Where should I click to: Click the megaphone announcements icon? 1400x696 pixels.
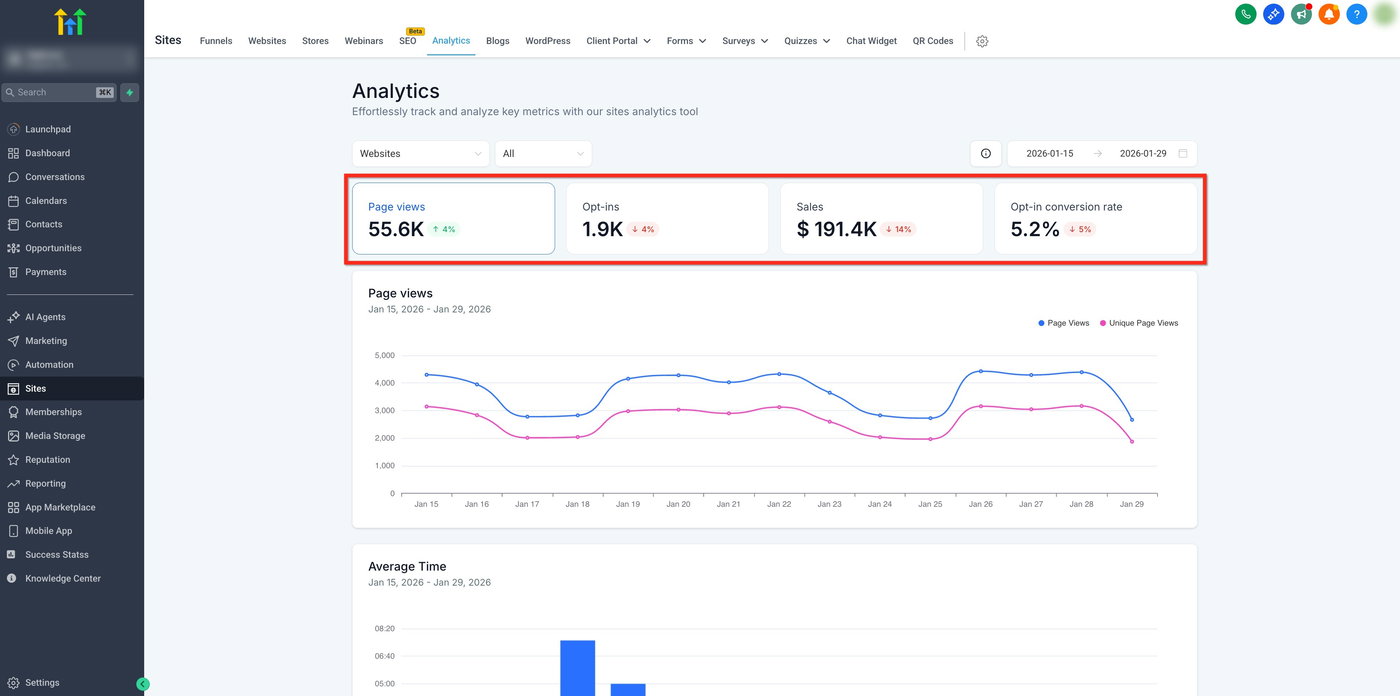[x=1301, y=14]
